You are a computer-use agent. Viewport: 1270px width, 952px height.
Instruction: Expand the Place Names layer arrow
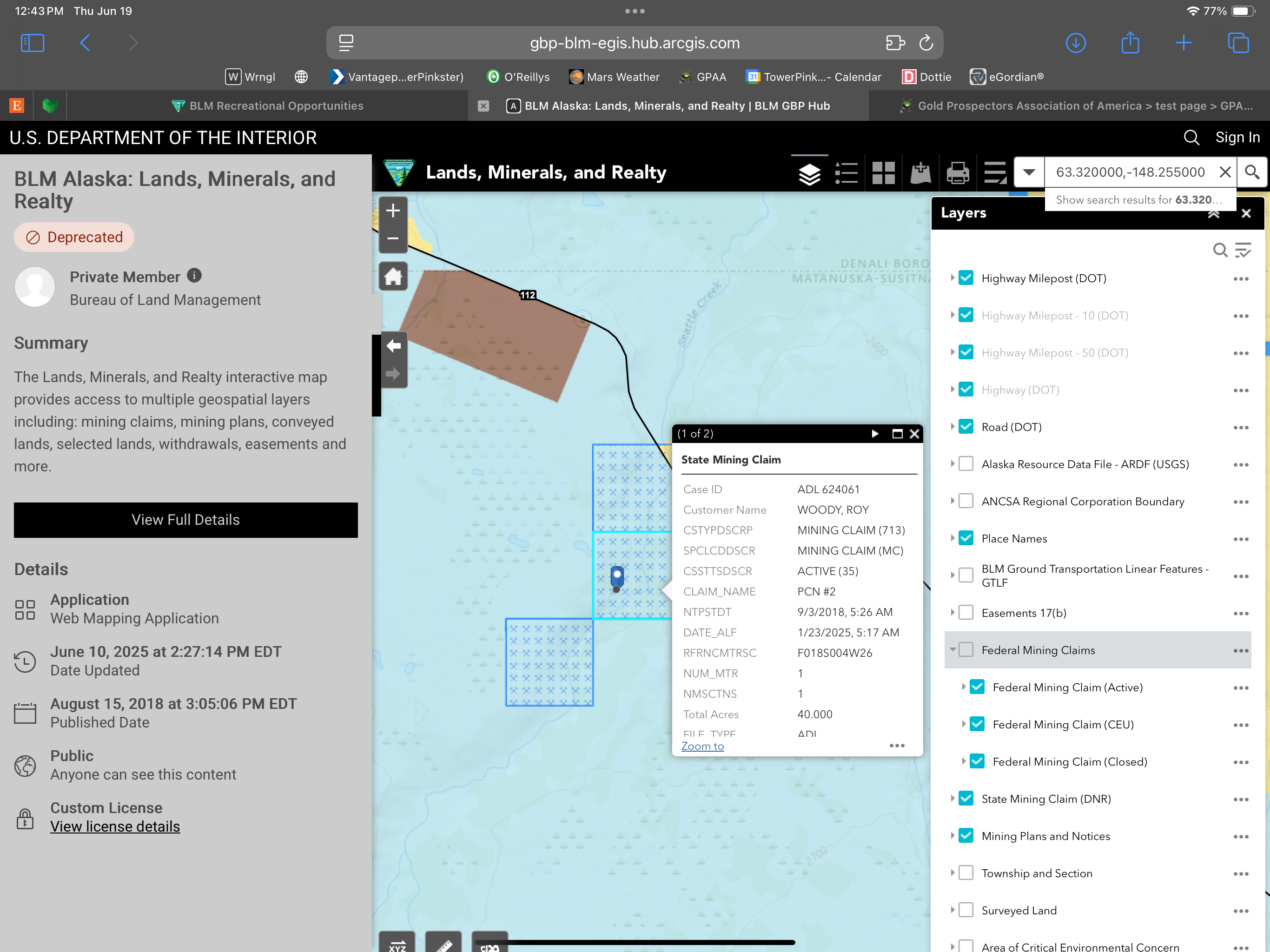(x=952, y=538)
